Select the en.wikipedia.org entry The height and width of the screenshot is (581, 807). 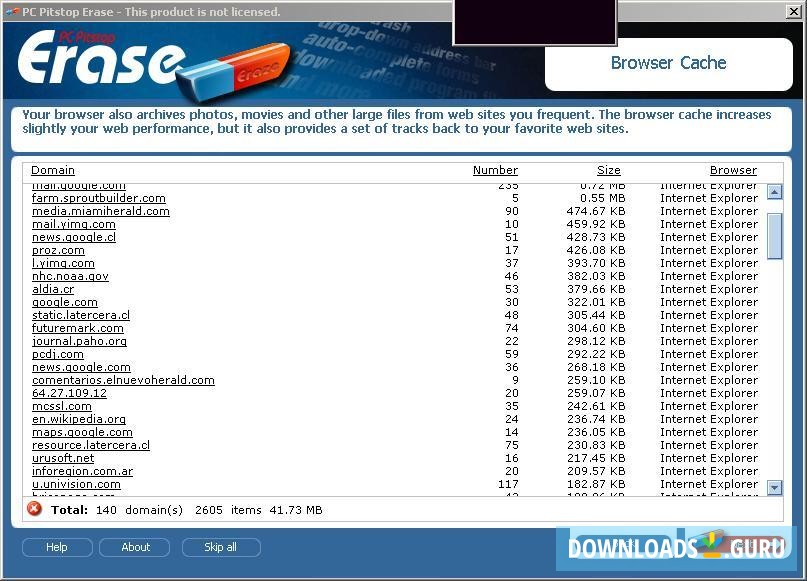(x=79, y=419)
